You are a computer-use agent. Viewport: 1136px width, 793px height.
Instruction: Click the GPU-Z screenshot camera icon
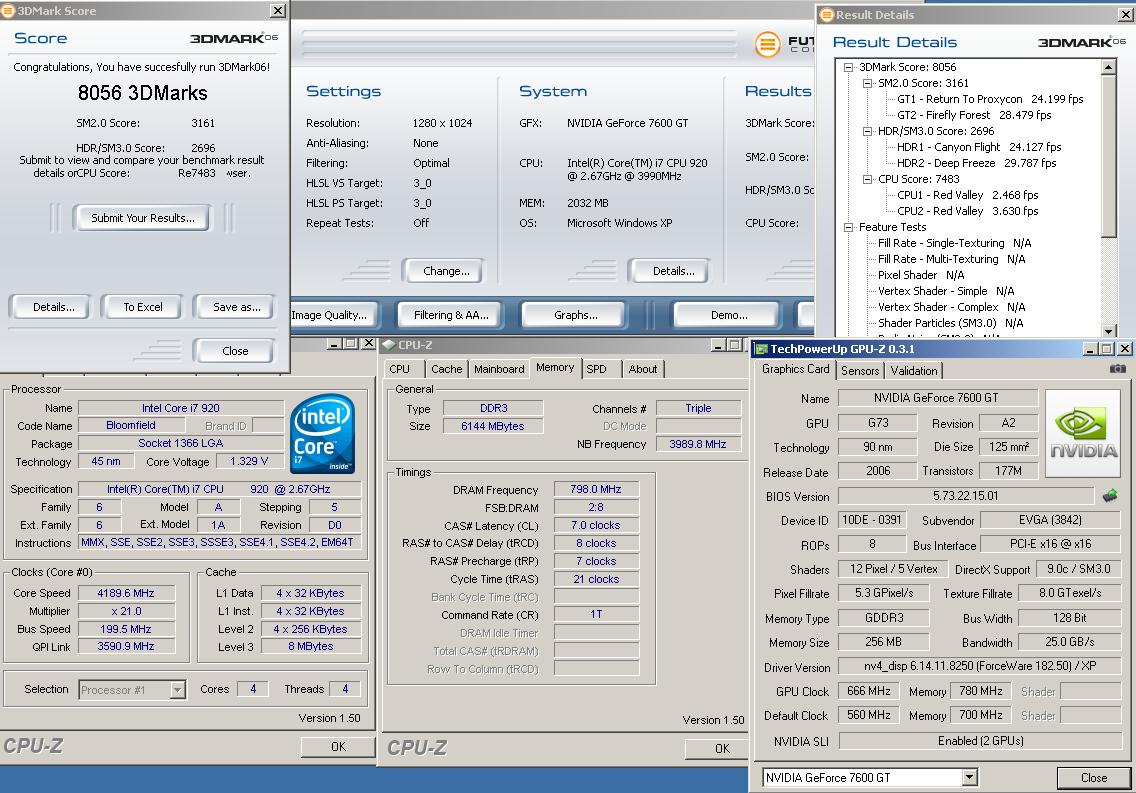[1117, 369]
